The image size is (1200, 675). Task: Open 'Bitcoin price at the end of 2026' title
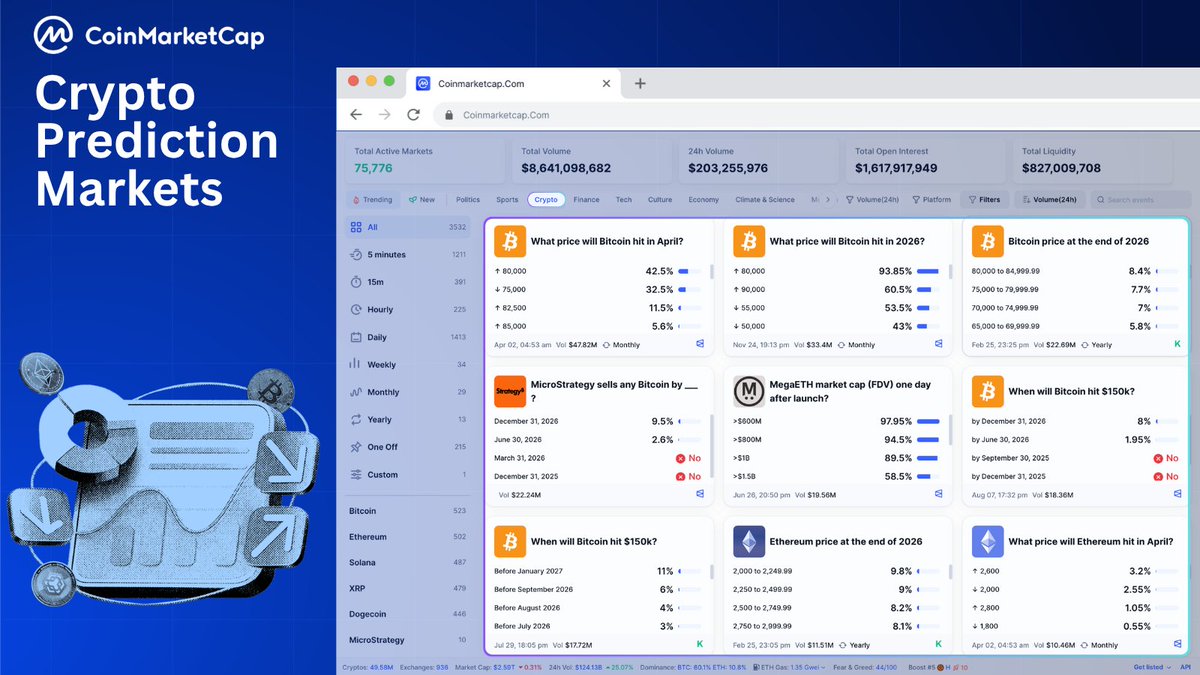[1078, 241]
